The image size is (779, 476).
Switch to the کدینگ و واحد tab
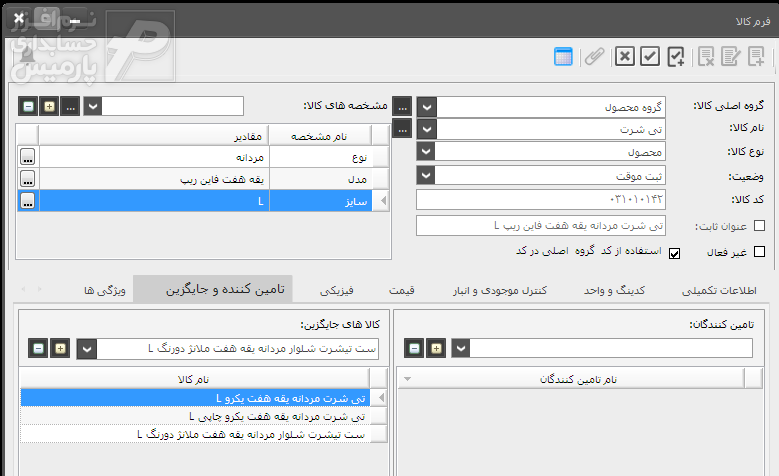pyautogui.click(x=614, y=290)
